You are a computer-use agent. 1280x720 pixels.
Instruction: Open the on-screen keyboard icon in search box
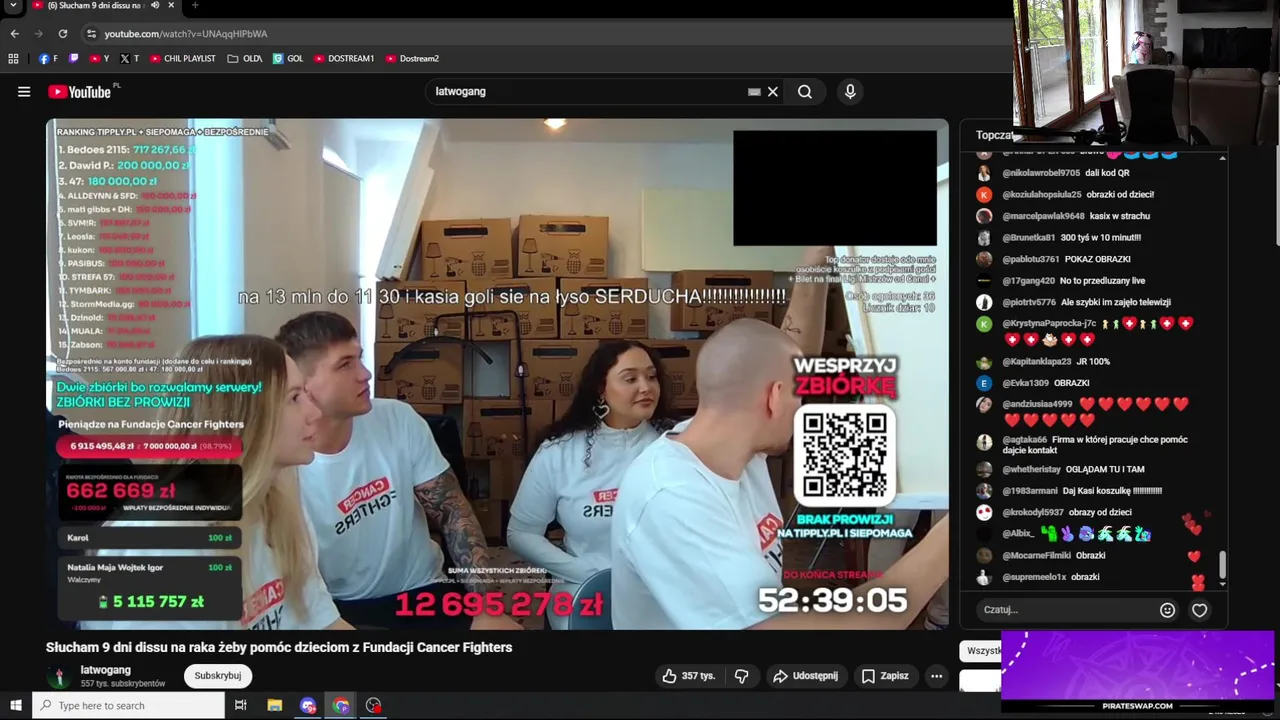754,92
